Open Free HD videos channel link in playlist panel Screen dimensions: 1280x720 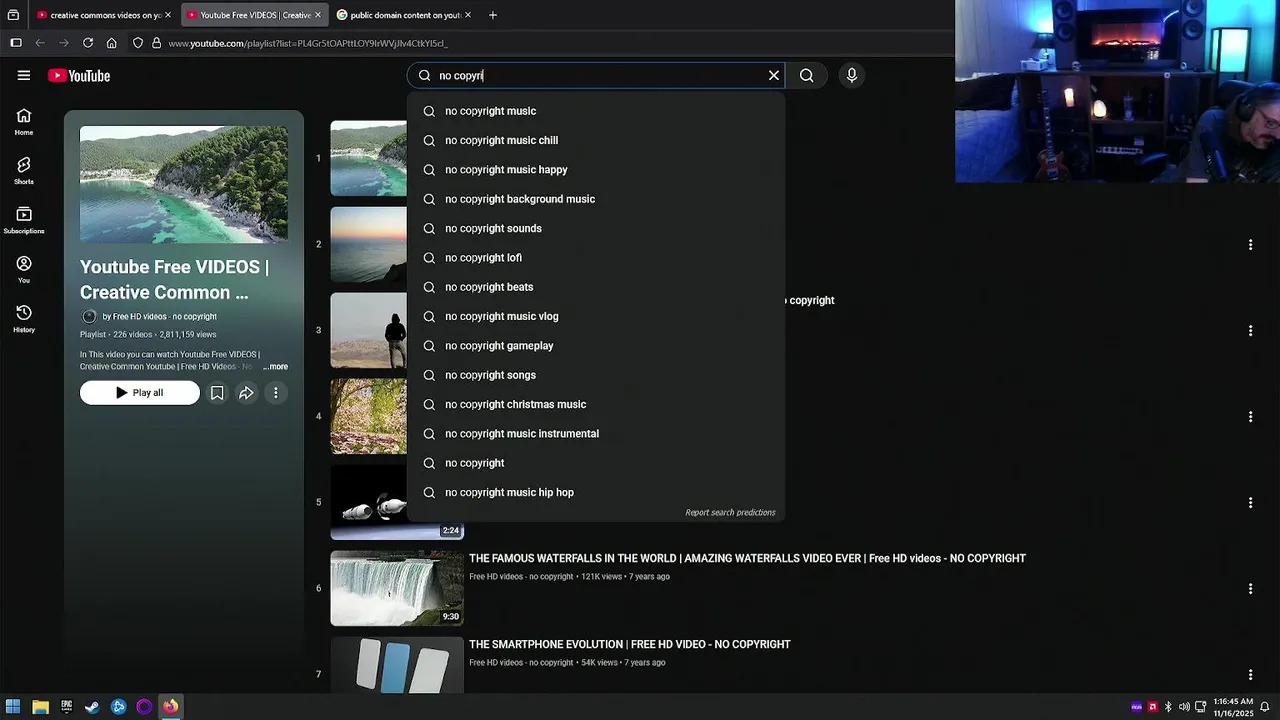pos(160,317)
